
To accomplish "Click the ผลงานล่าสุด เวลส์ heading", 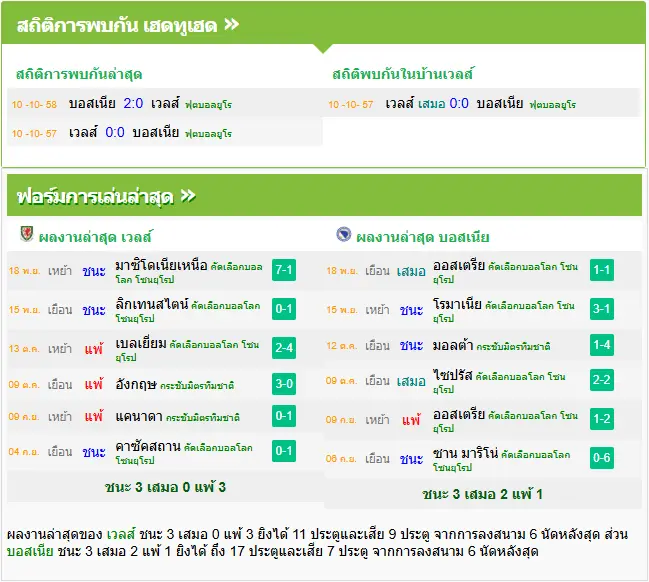I will 95,237.
